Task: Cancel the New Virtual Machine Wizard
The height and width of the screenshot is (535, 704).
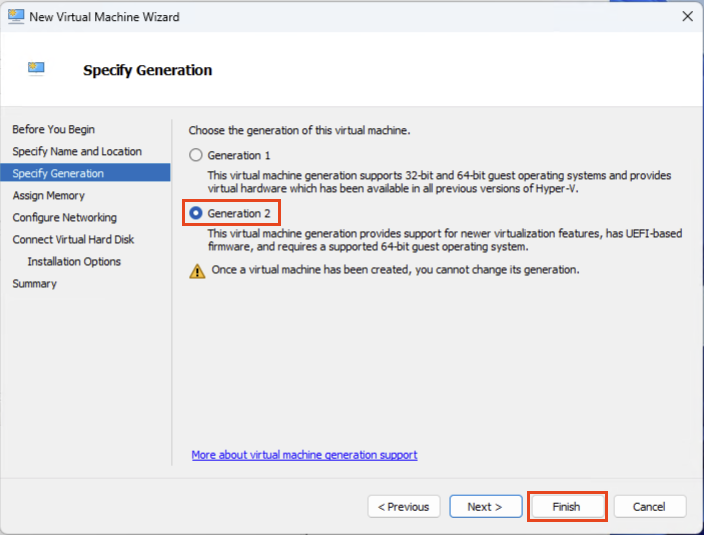Action: click(650, 507)
